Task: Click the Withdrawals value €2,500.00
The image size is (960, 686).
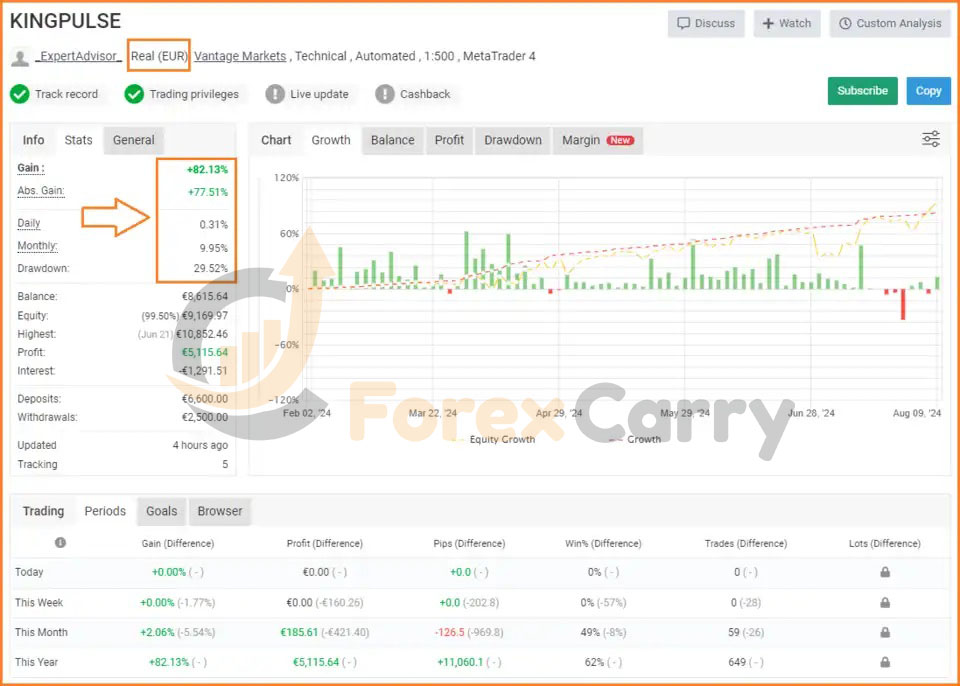Action: tap(204, 417)
